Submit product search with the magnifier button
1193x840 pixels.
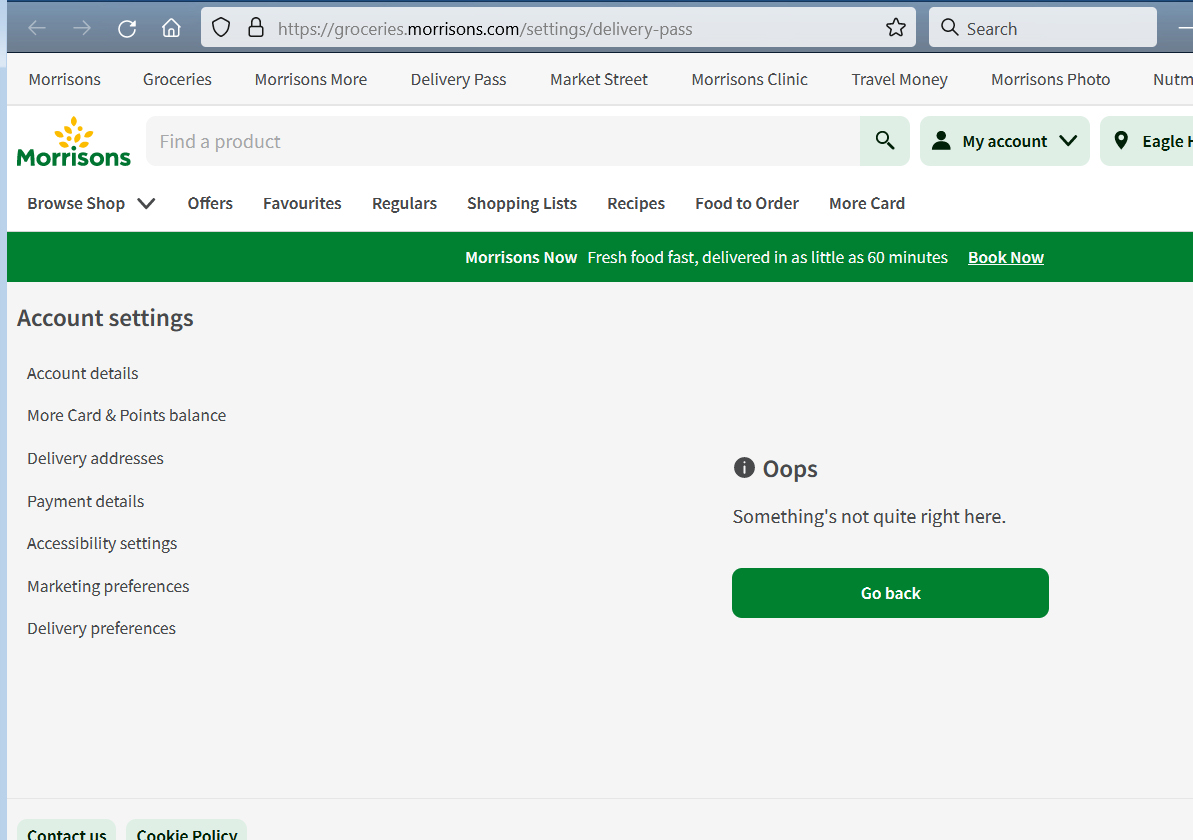(x=885, y=141)
